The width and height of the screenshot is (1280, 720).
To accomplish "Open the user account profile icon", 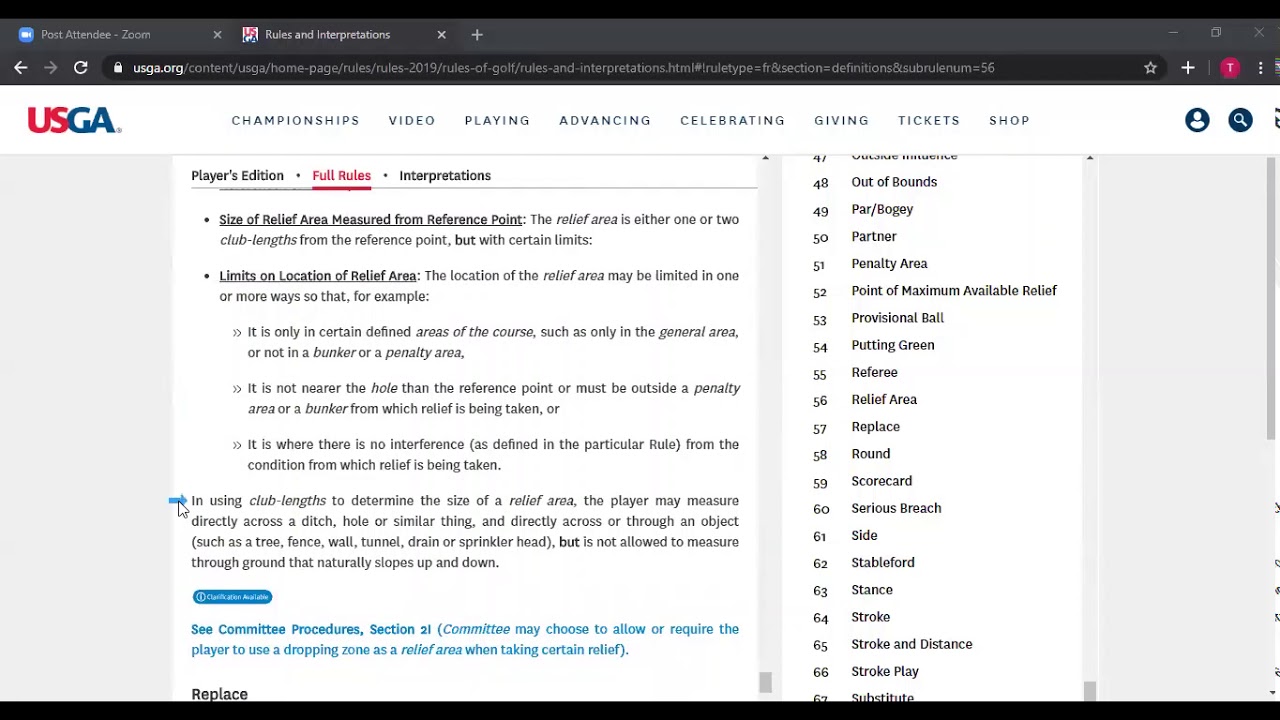I will 1197,120.
